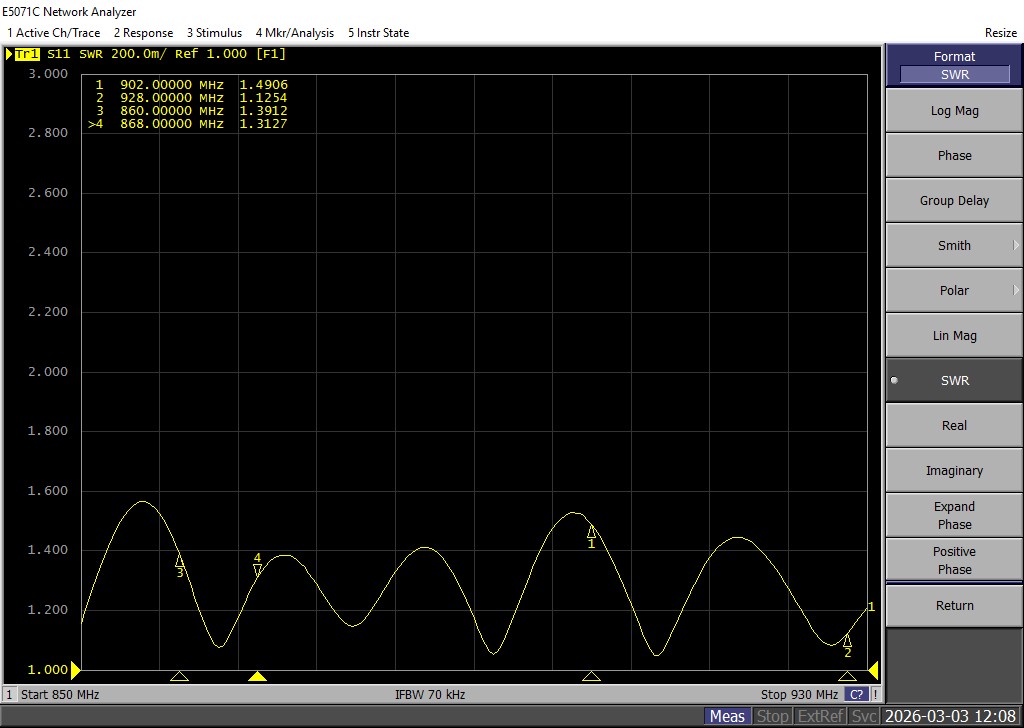Image resolution: width=1024 pixels, height=728 pixels.
Task: Click the Resize button
Action: [x=1000, y=33]
